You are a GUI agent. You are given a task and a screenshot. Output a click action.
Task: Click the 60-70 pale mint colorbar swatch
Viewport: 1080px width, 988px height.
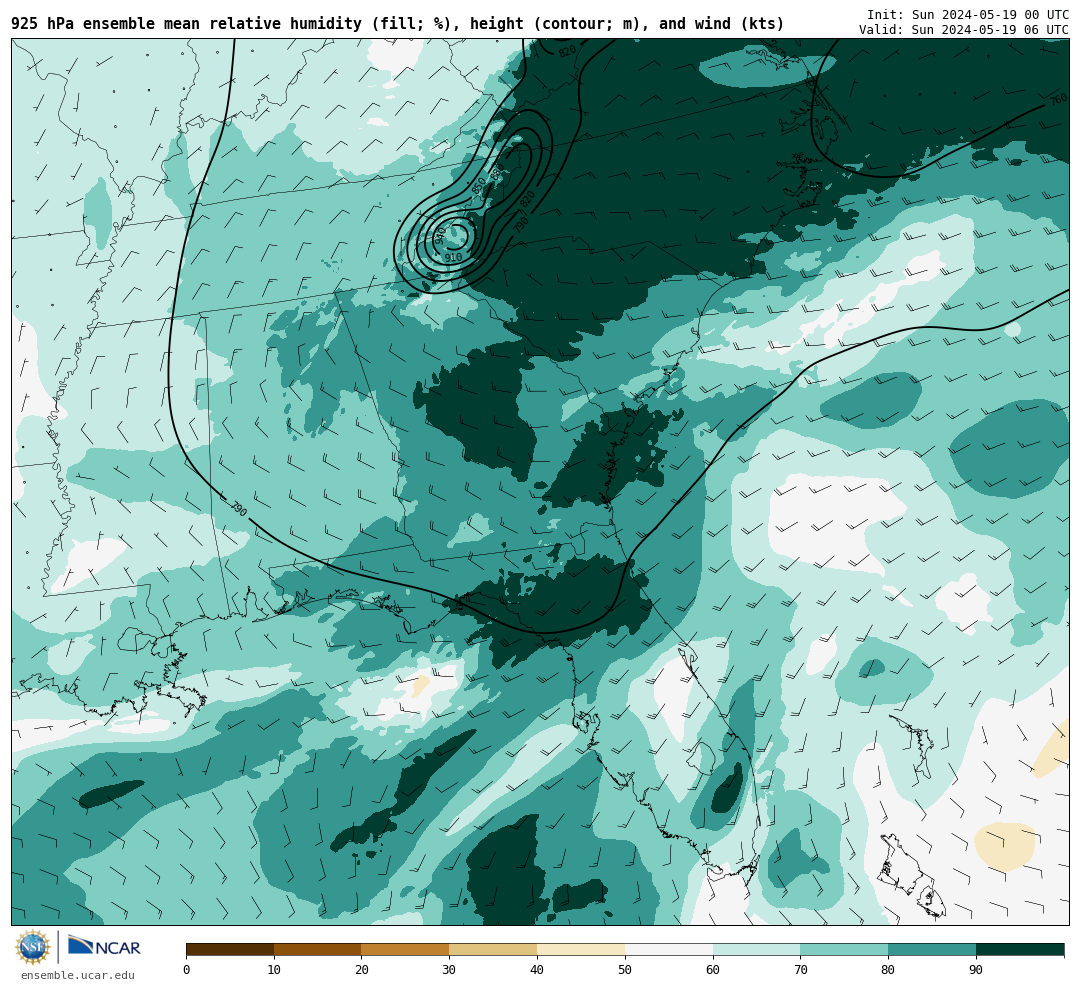point(756,949)
